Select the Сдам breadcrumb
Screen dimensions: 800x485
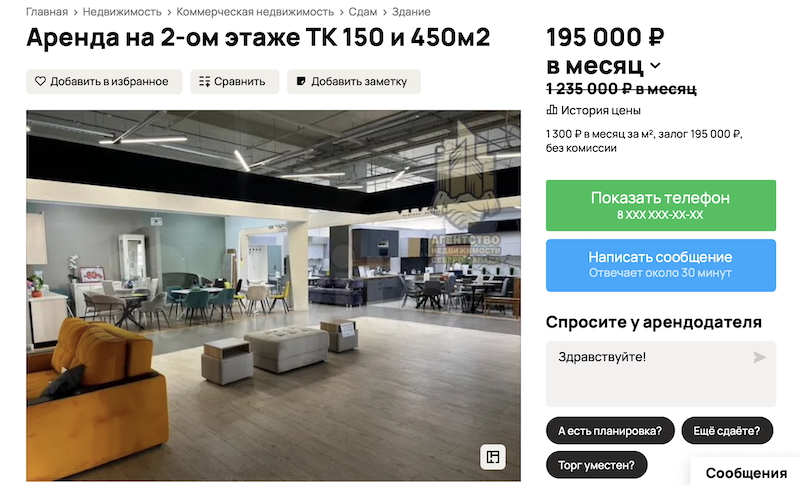363,12
